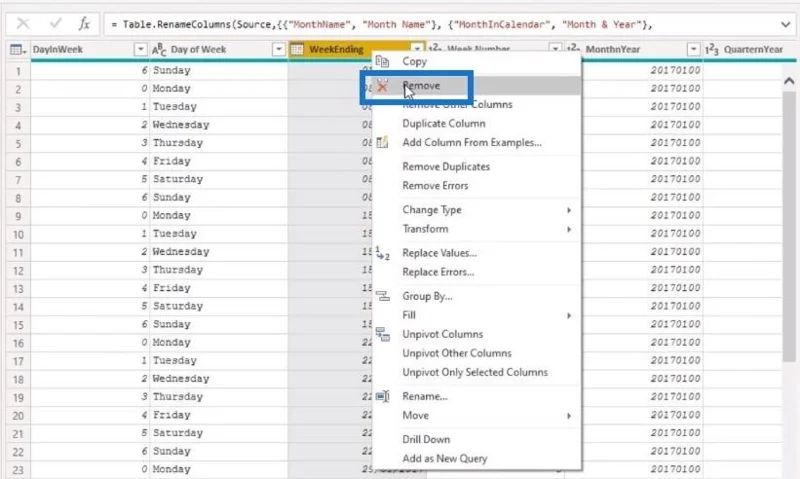Screen dimensions: 800x479
Task: Expand the formula bar chevron
Action: pos(786,24)
